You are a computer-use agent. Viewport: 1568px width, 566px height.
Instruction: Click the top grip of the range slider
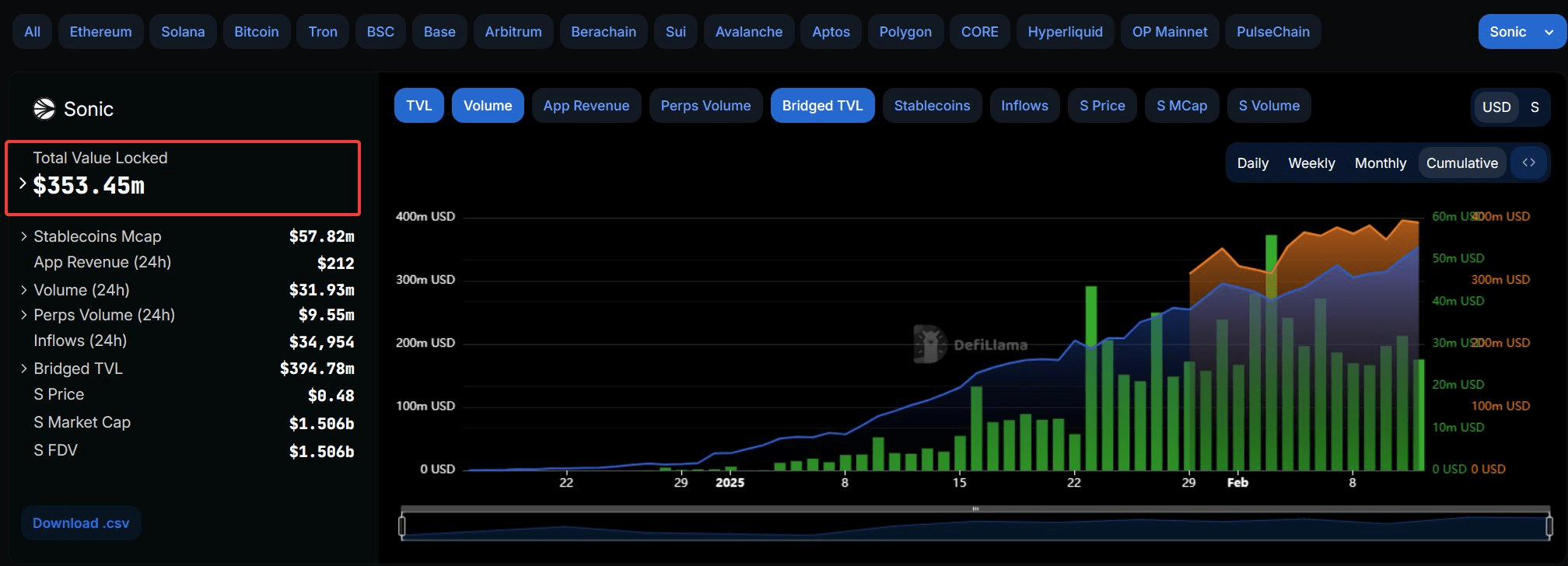(975, 508)
